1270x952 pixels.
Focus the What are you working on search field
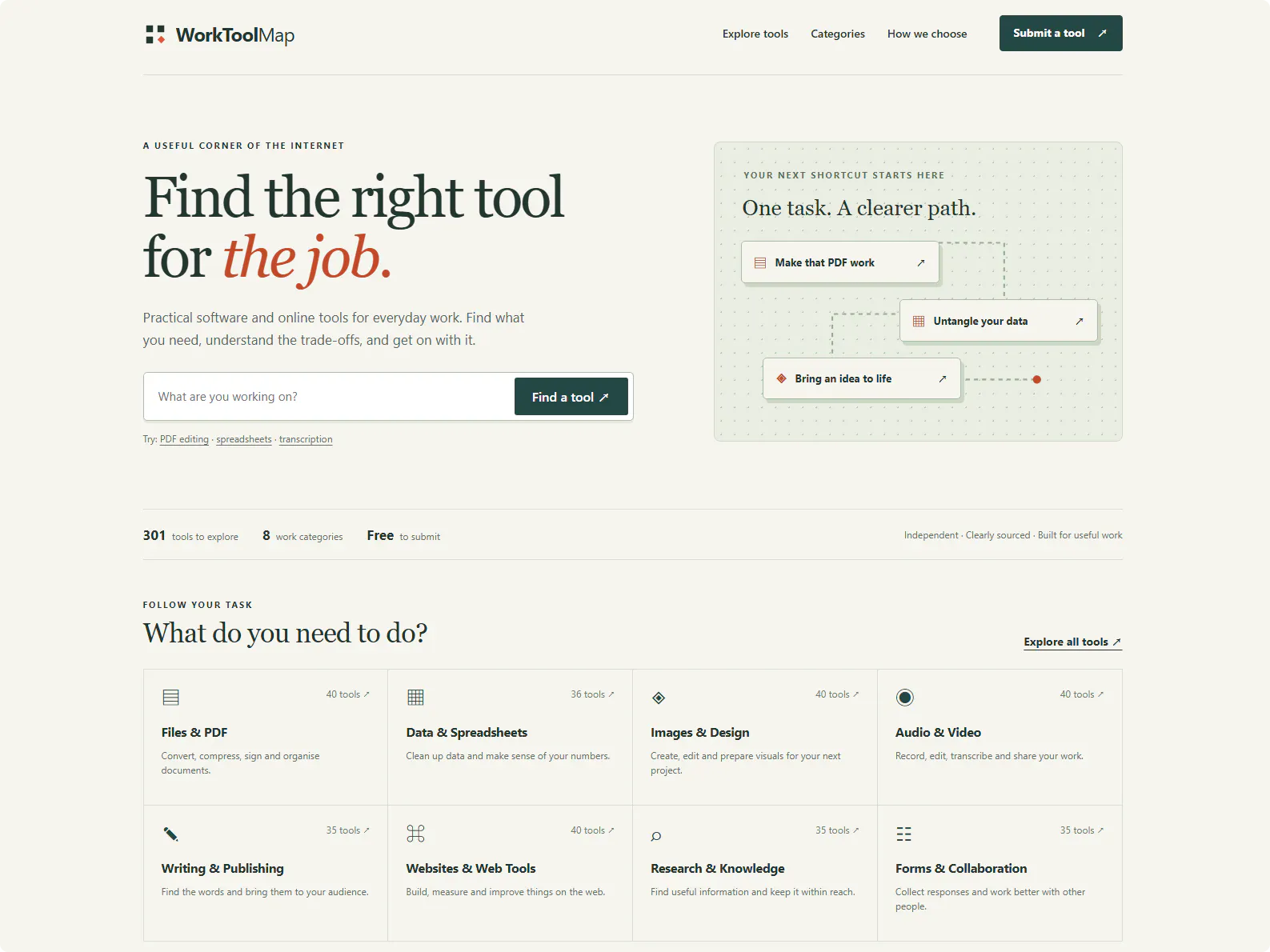(330, 397)
